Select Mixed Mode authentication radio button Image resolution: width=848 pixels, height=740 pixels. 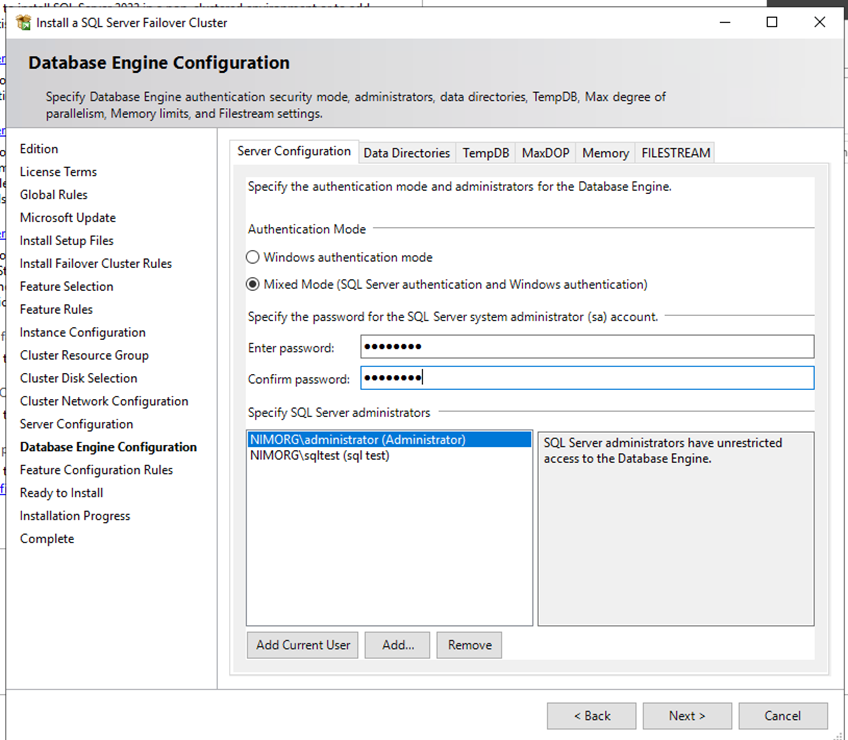click(x=253, y=284)
